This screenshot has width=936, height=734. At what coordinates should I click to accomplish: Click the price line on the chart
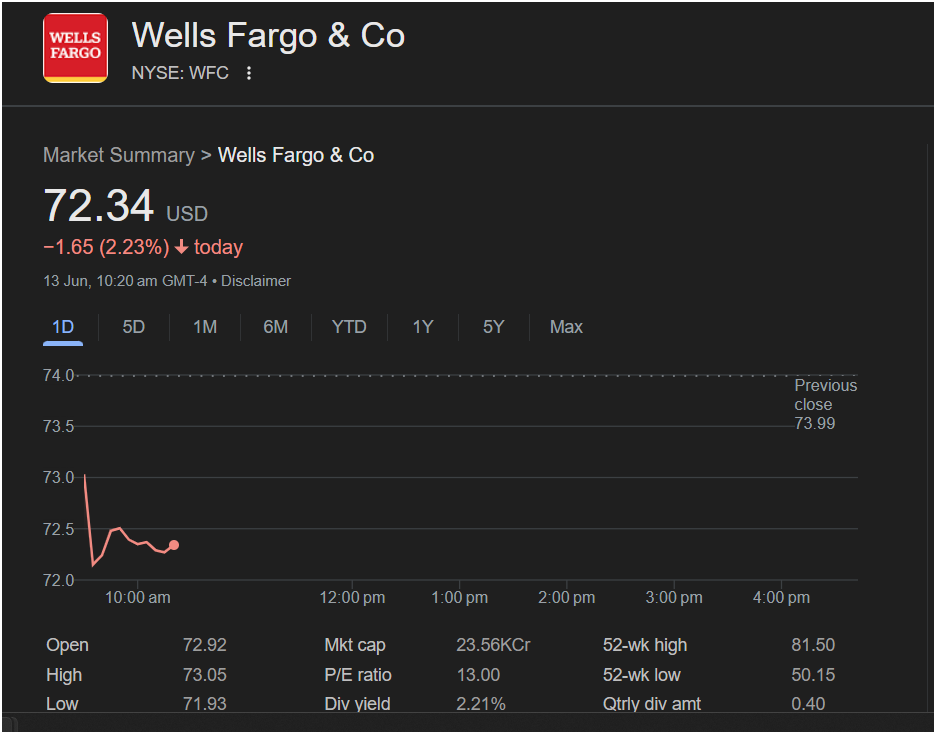(x=119, y=529)
